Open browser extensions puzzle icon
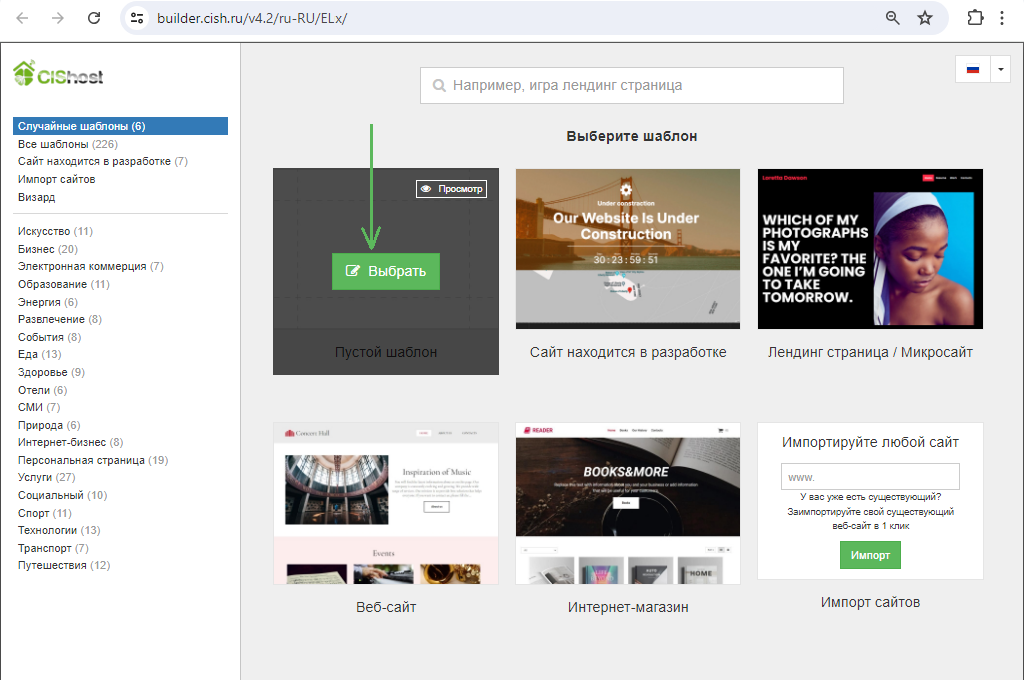The width and height of the screenshot is (1024, 680). click(975, 18)
